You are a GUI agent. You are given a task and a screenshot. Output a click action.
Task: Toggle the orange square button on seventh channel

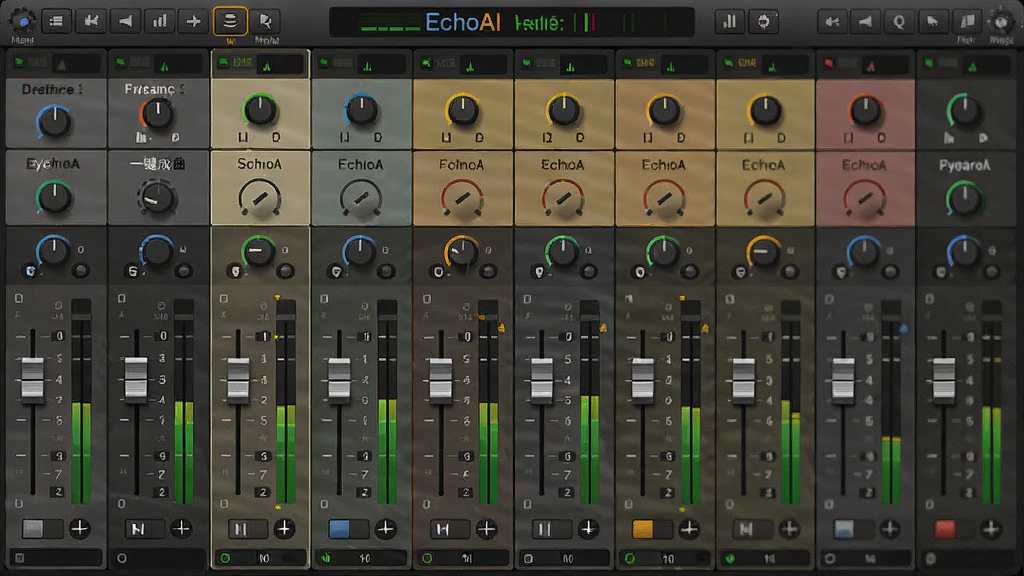tap(642, 528)
